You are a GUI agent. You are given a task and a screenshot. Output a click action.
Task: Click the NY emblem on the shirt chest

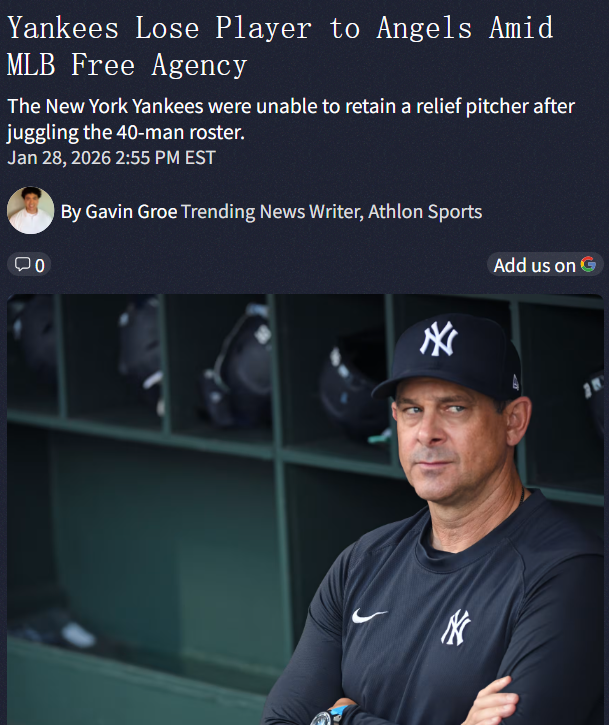click(x=456, y=627)
